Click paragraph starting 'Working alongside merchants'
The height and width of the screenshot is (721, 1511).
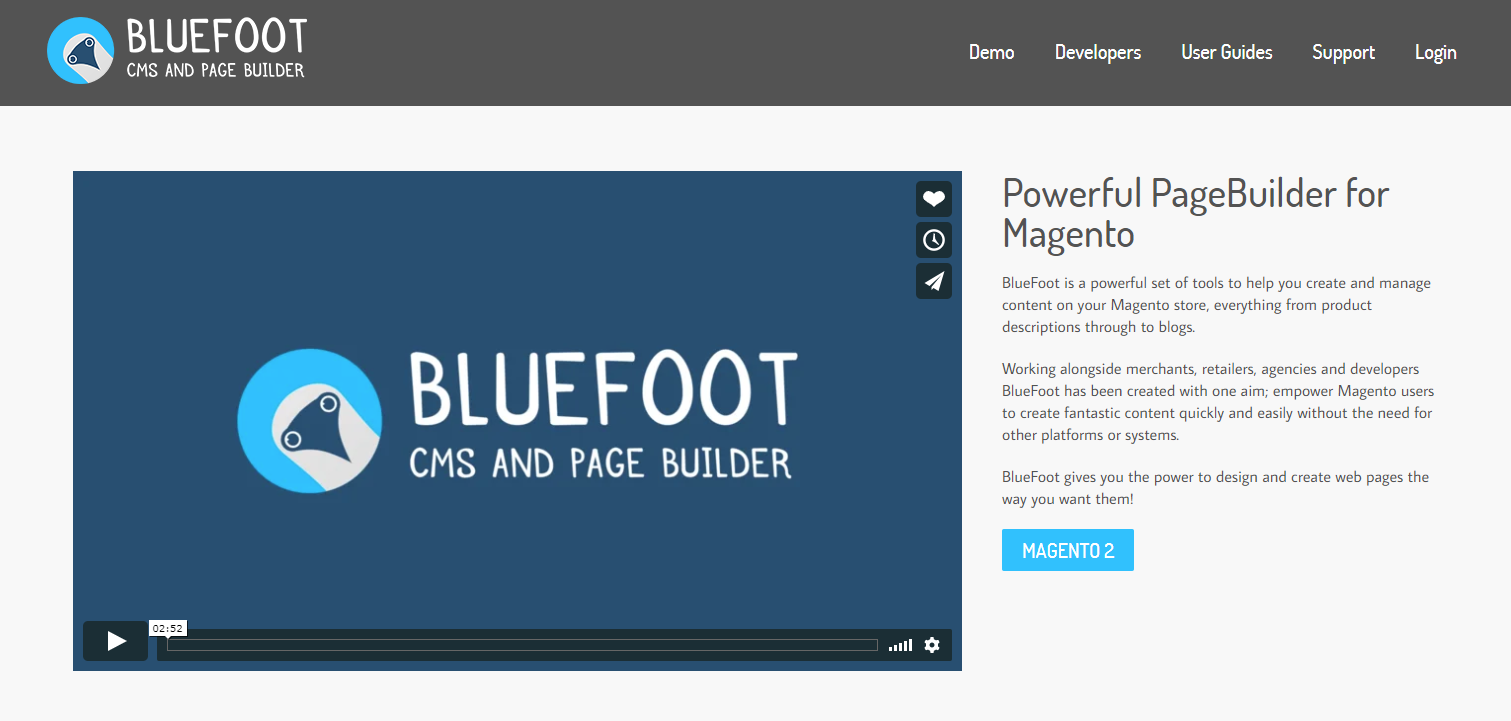(1218, 402)
